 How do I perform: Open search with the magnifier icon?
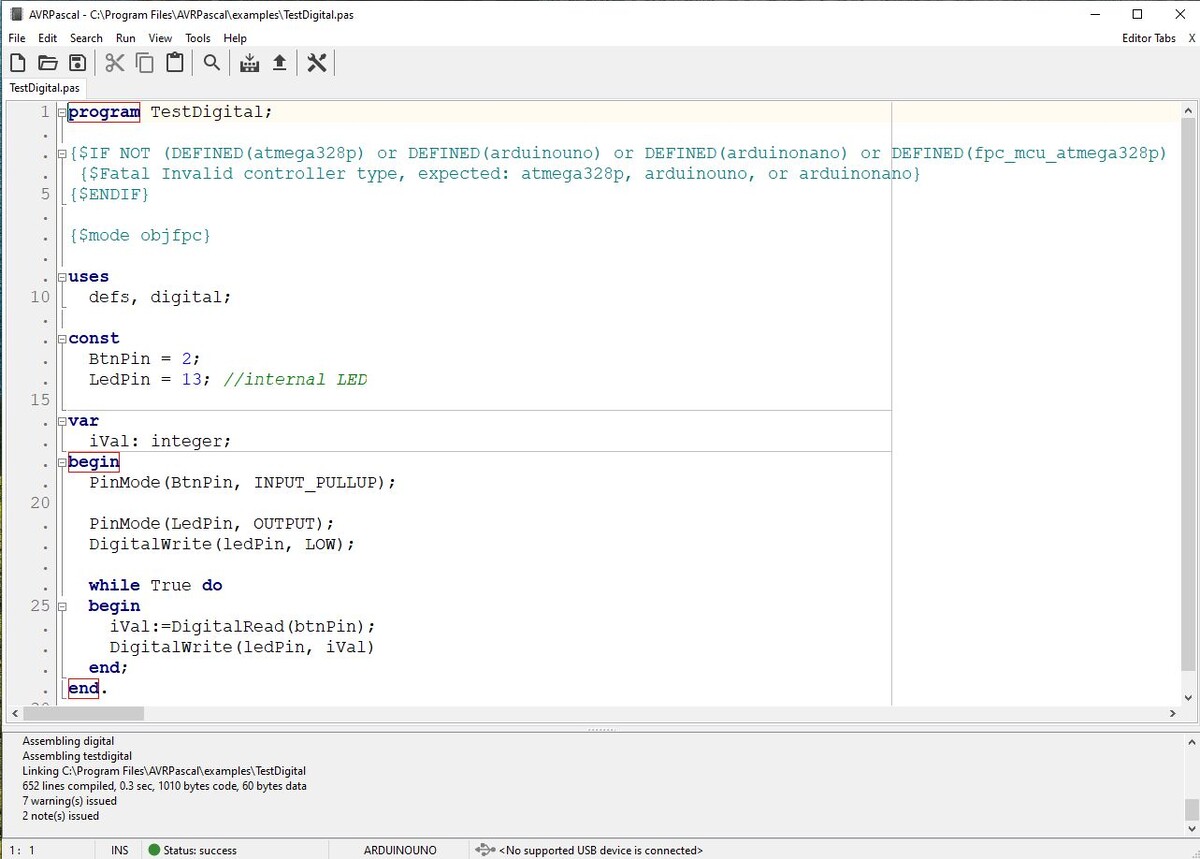pyautogui.click(x=212, y=63)
